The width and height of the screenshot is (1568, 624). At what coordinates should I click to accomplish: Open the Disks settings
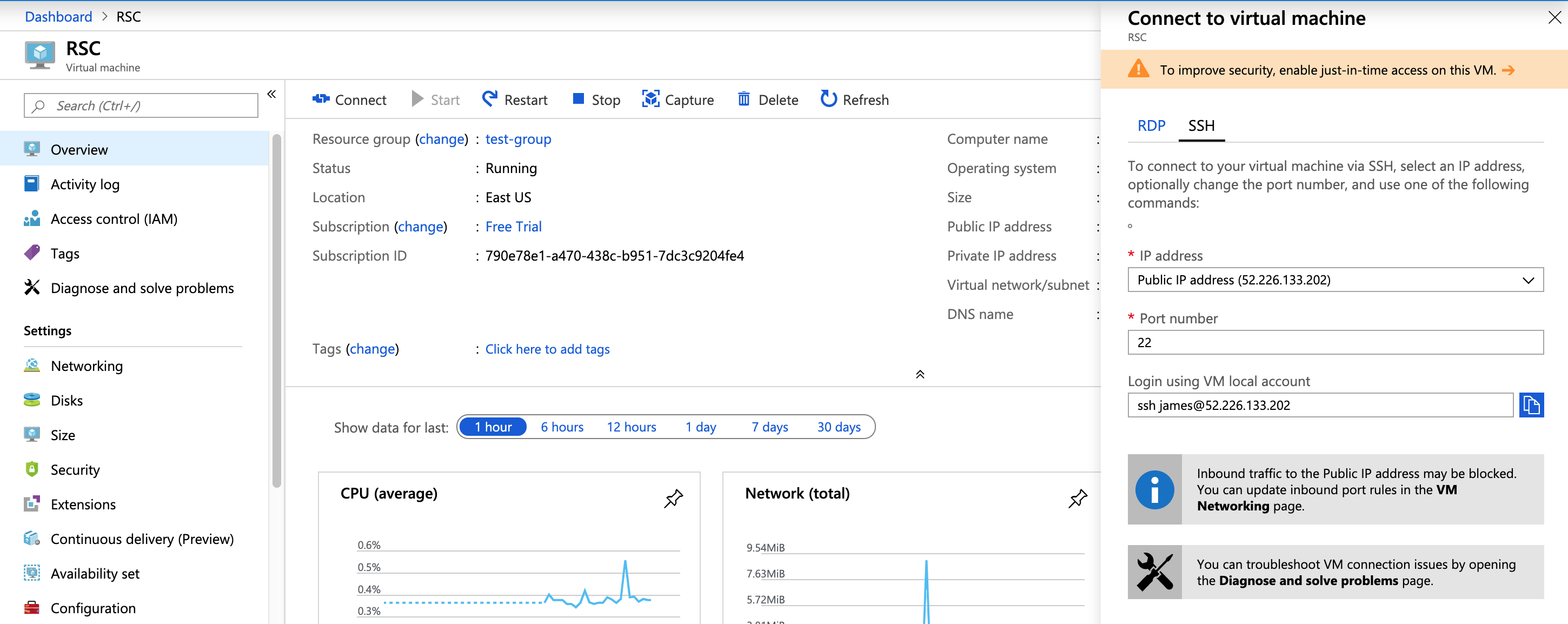[134, 401]
